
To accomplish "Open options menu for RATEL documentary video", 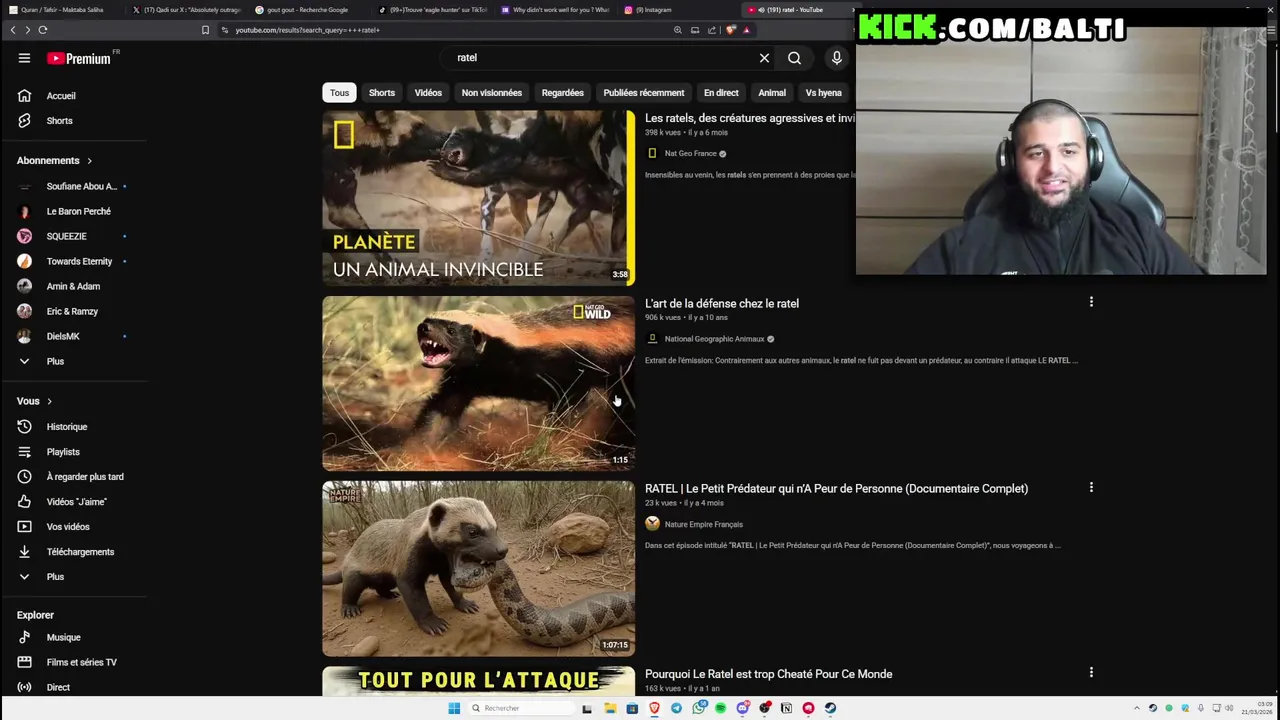I will (1091, 487).
